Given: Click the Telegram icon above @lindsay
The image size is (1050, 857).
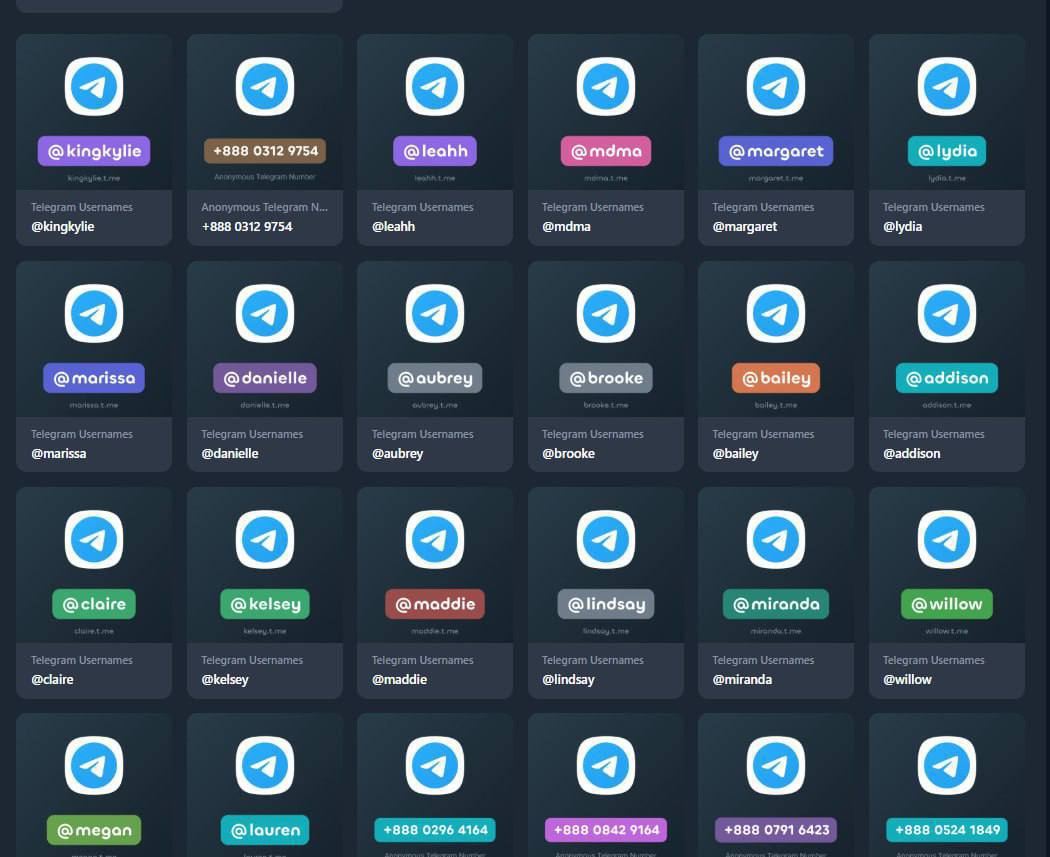Looking at the screenshot, I should pyautogui.click(x=605, y=539).
